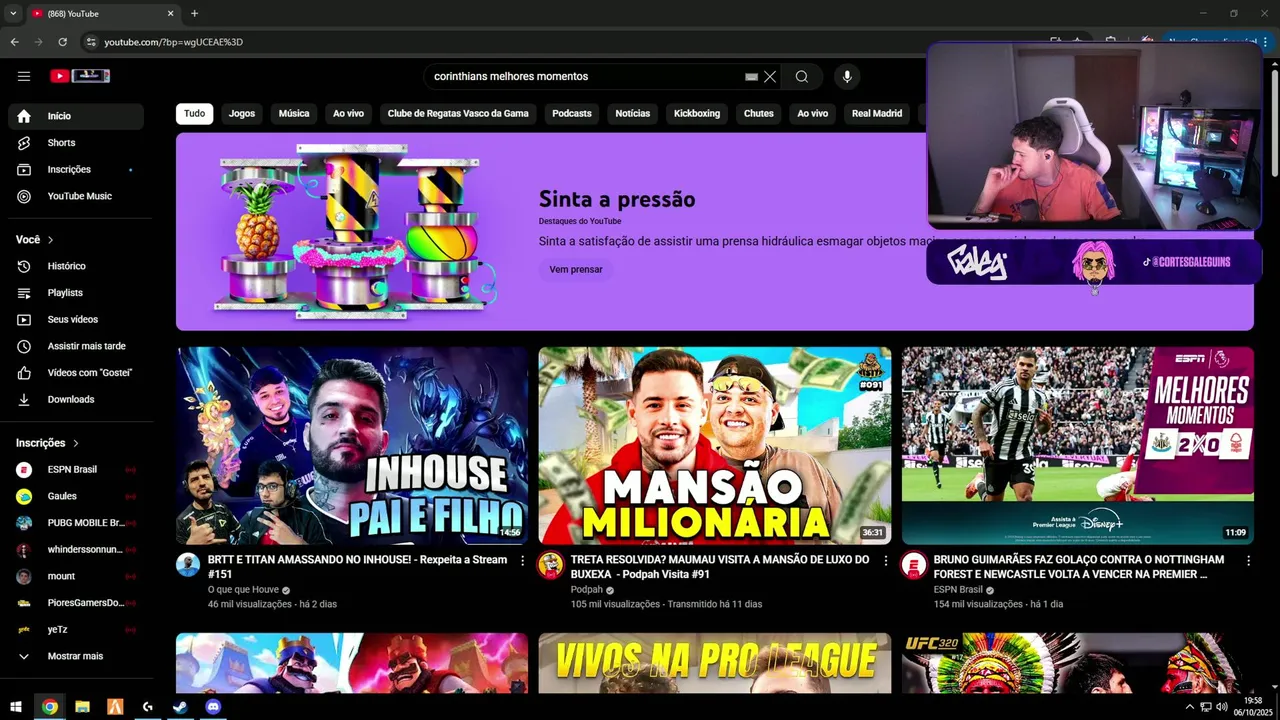Go back in the browser
Image resolution: width=1280 pixels, height=720 pixels.
point(14,42)
